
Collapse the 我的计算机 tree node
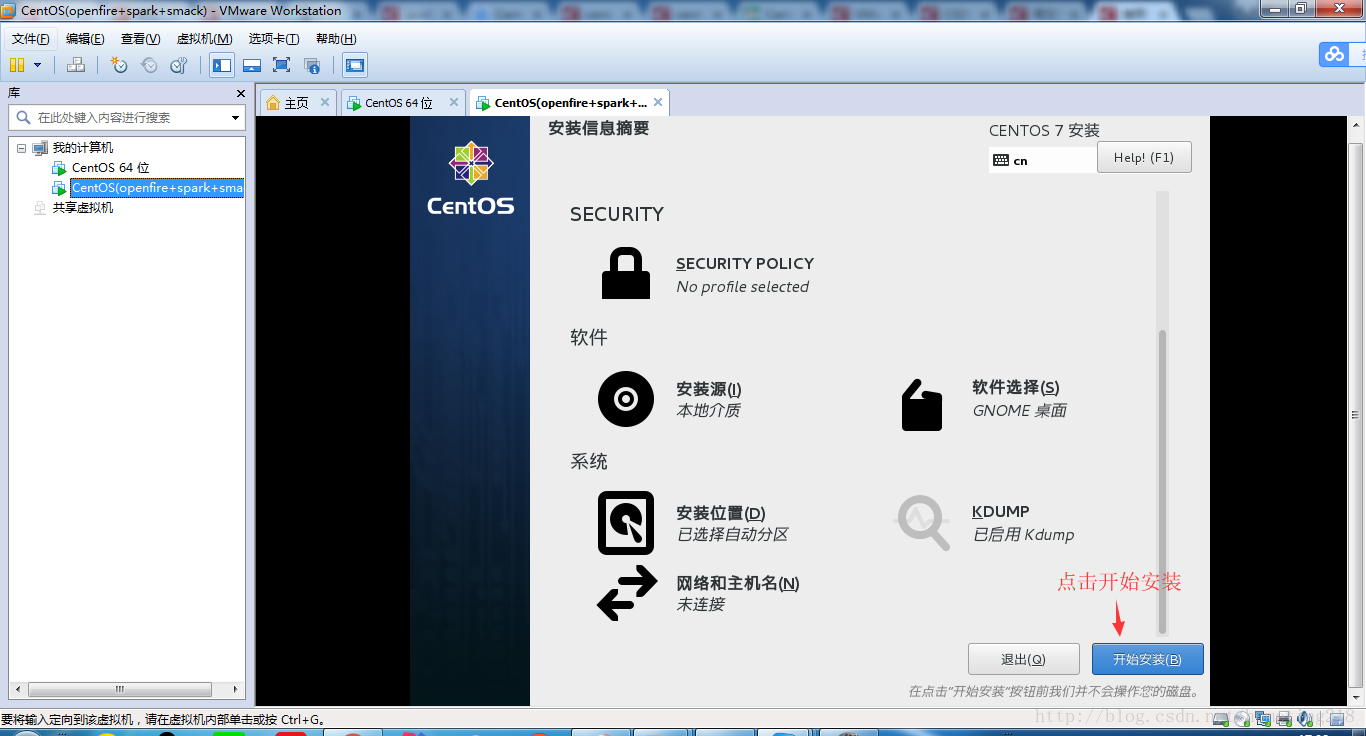[x=21, y=148]
